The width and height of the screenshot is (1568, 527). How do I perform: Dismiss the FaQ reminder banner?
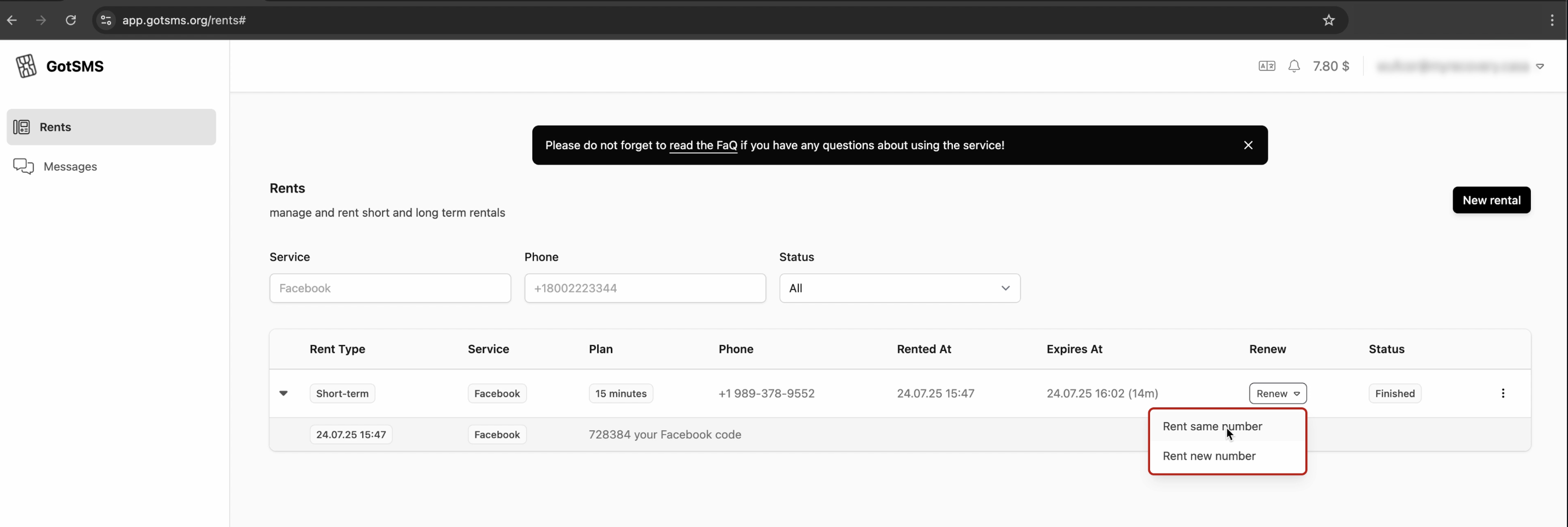click(1248, 145)
